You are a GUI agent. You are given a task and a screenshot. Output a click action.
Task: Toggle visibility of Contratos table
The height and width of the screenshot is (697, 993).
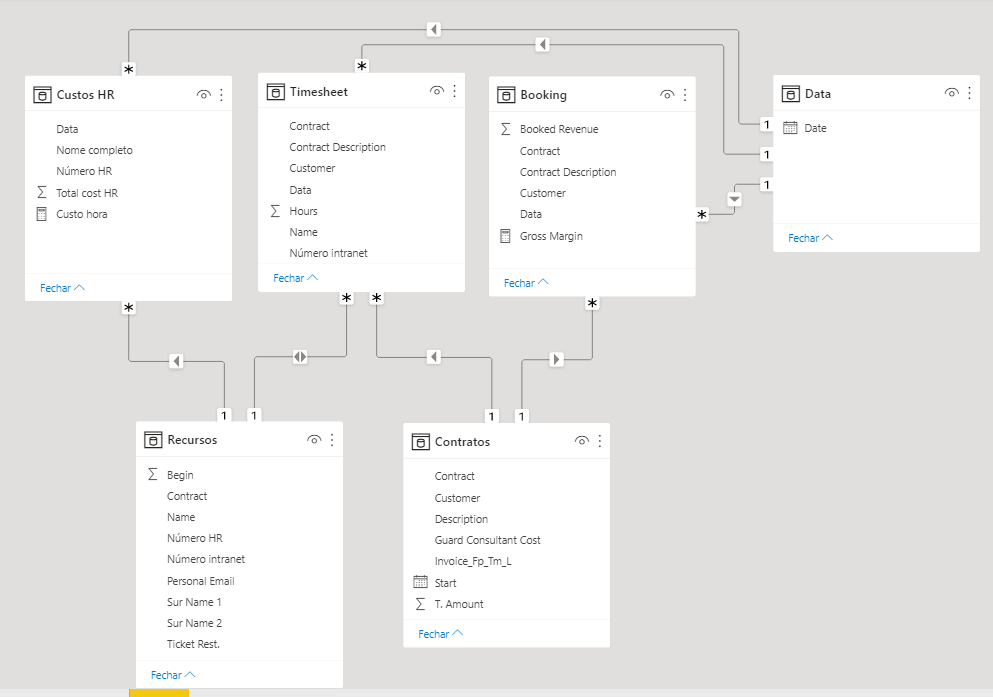[581, 441]
